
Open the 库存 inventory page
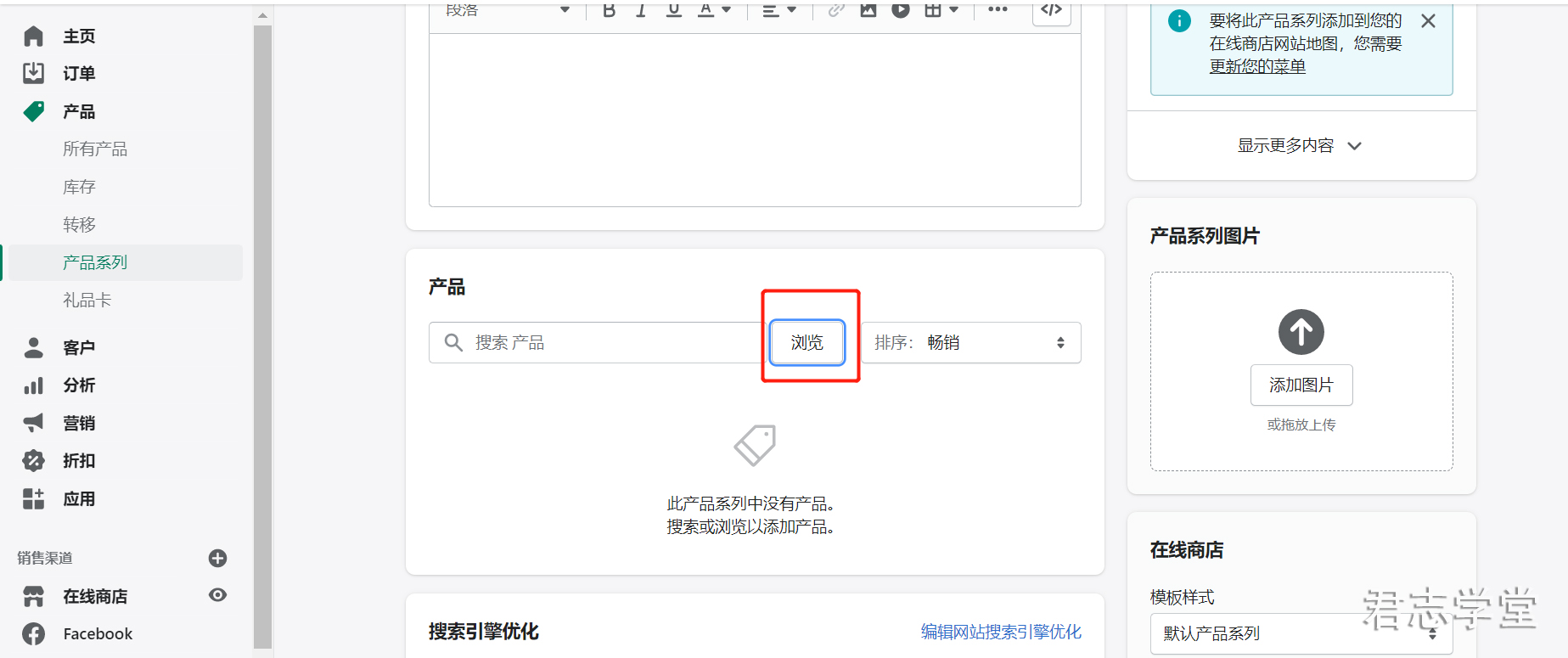point(79,187)
